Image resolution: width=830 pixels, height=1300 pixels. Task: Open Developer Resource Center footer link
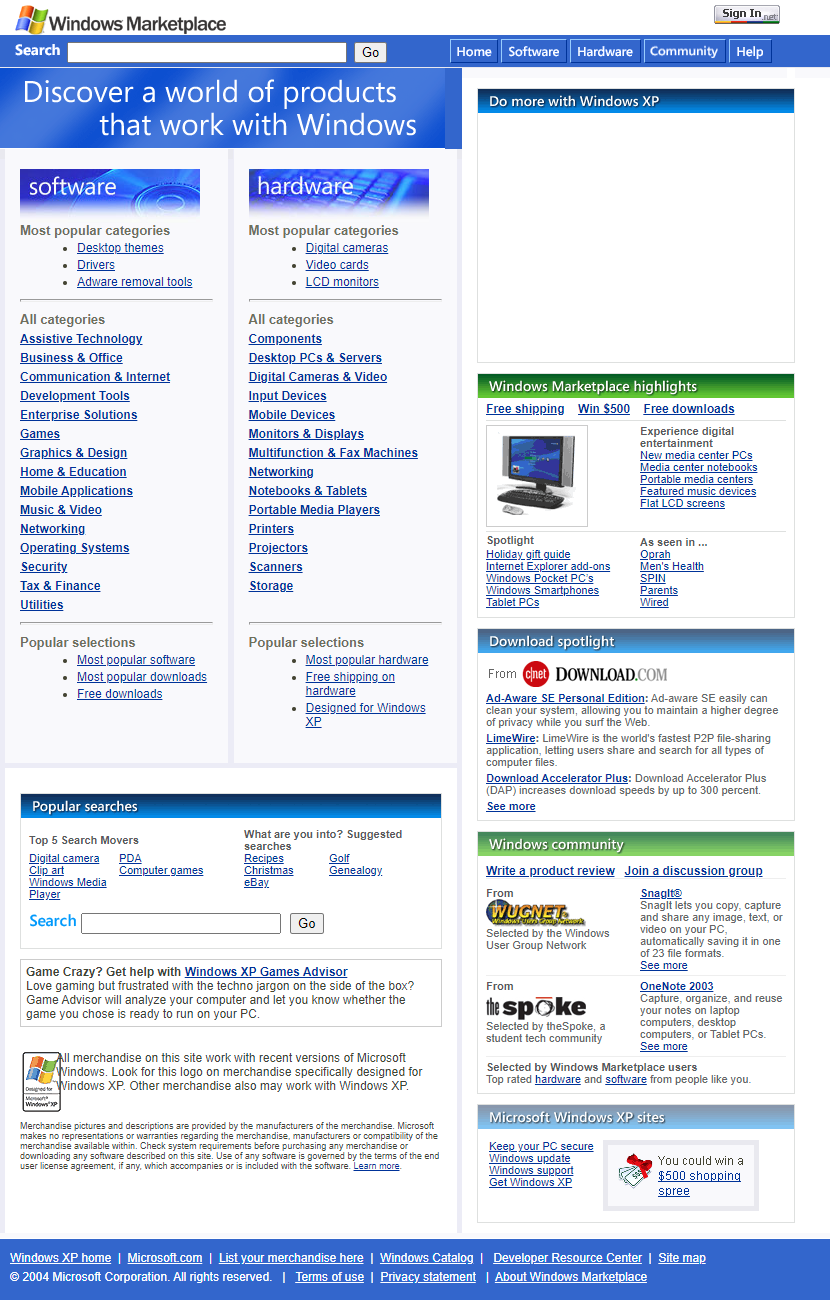click(568, 1258)
